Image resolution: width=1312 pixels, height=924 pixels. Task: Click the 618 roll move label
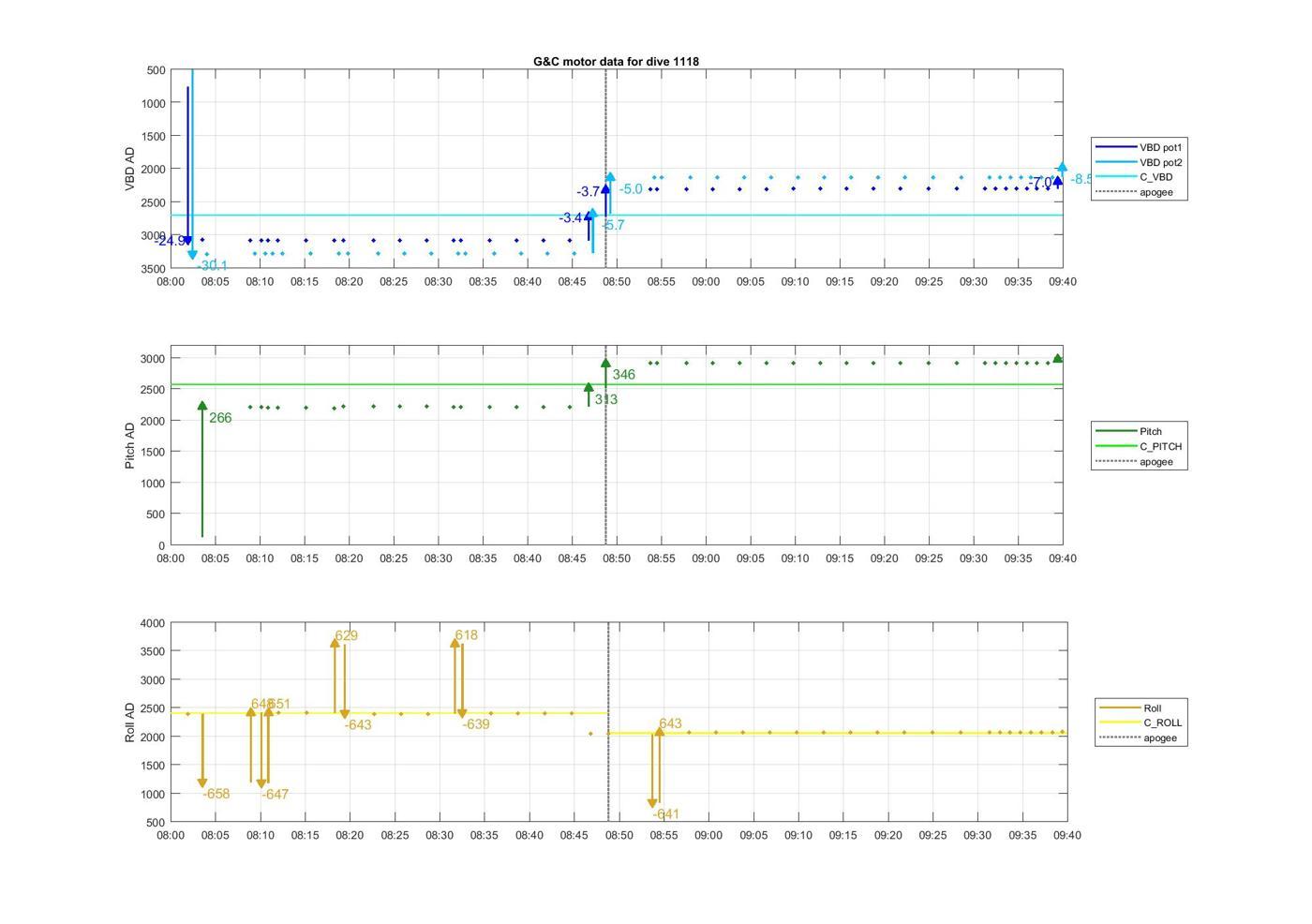[466, 634]
